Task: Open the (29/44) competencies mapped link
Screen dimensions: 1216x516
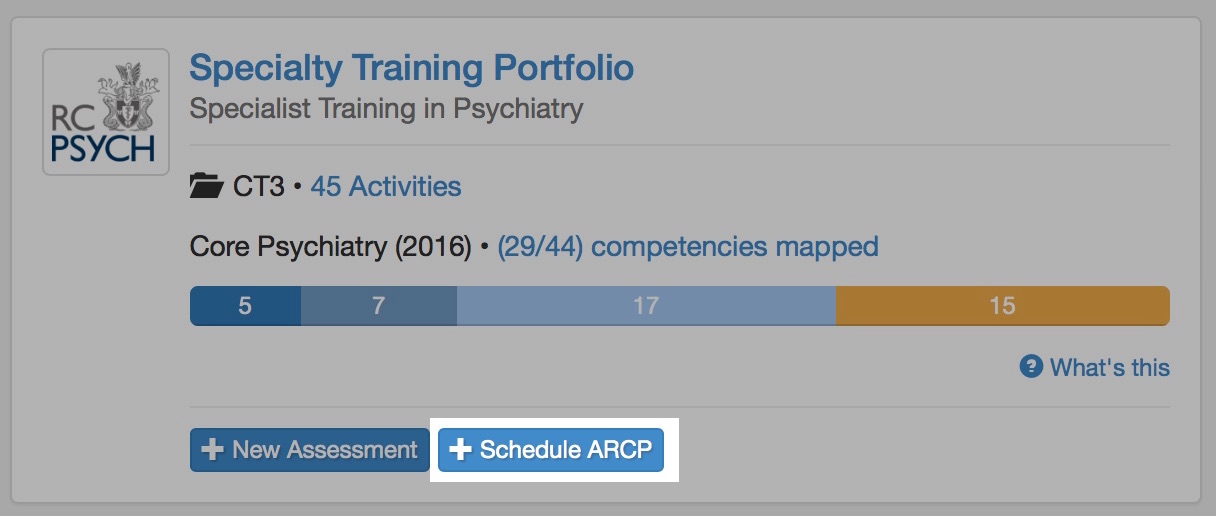Action: point(687,245)
